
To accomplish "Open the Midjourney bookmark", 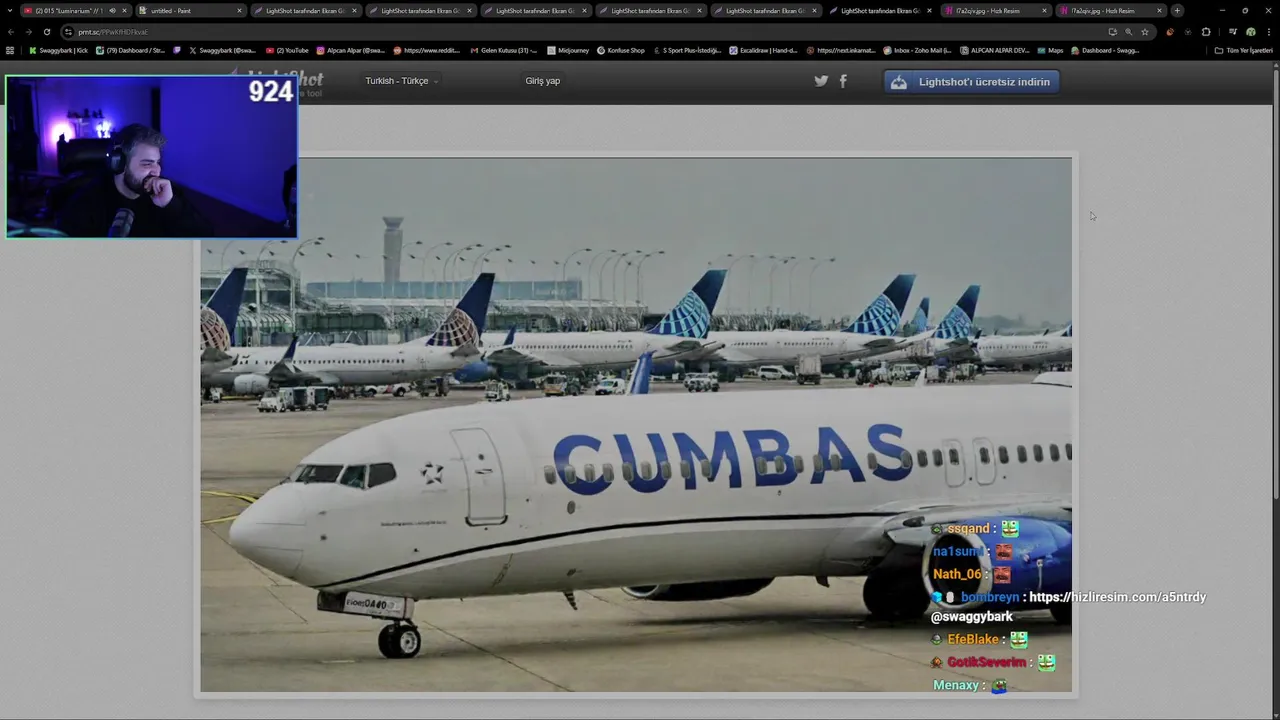I will [x=568, y=50].
